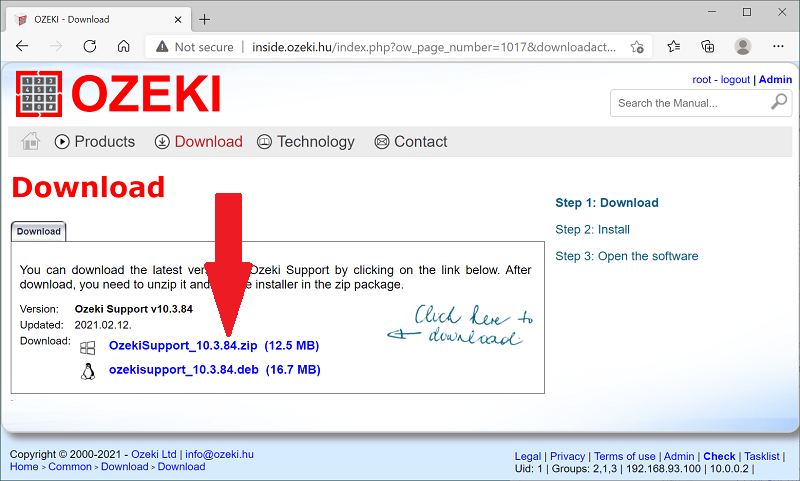Screen dimensions: 800x481
Task: Open the Favorites list icon
Action: point(673,46)
